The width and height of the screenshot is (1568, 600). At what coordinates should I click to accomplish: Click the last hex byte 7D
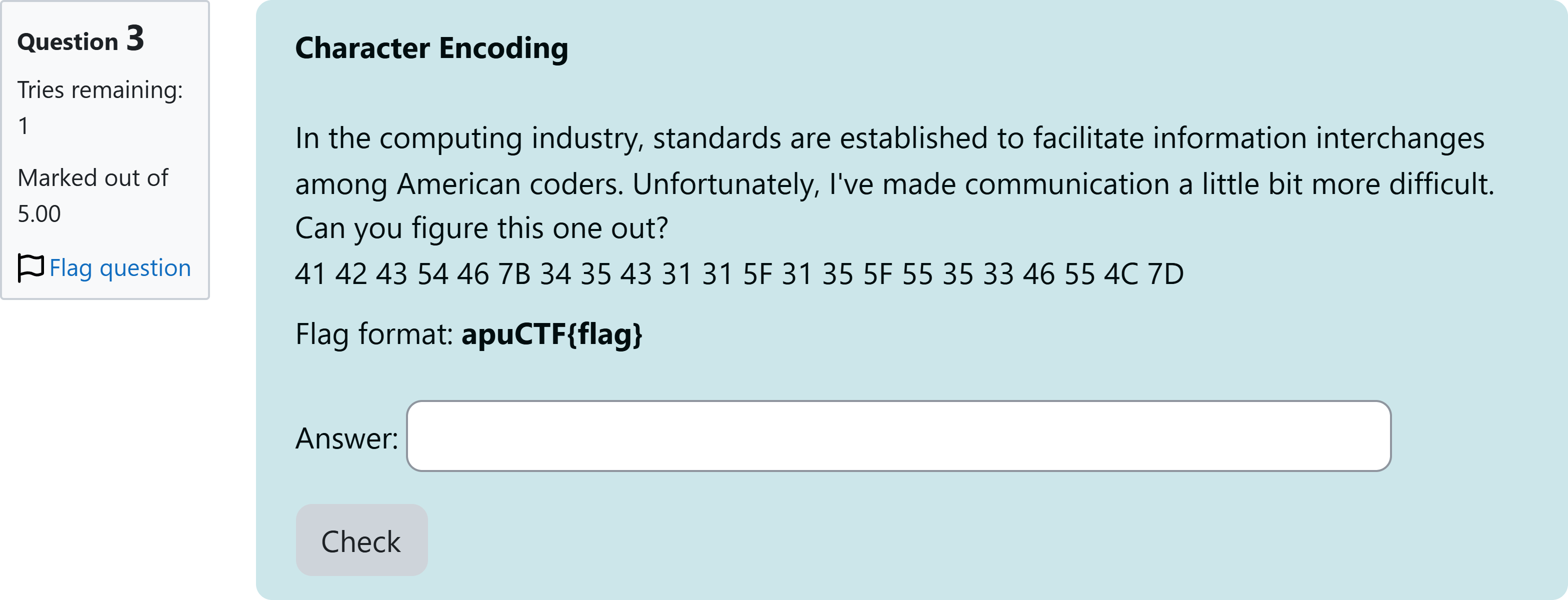1165,274
